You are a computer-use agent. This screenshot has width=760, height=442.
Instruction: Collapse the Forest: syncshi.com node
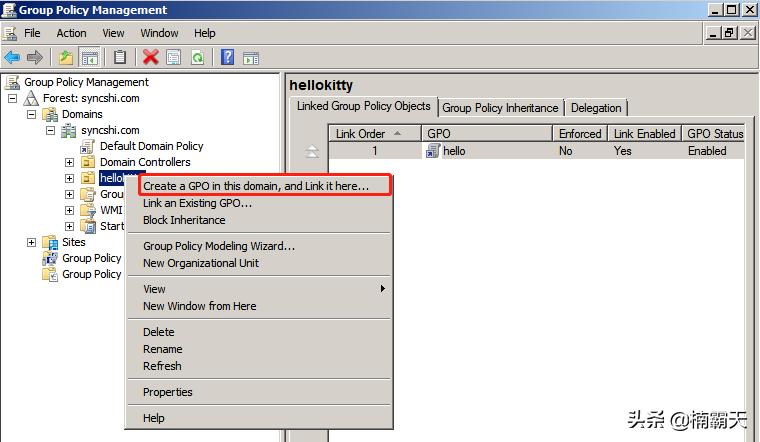click(13, 98)
